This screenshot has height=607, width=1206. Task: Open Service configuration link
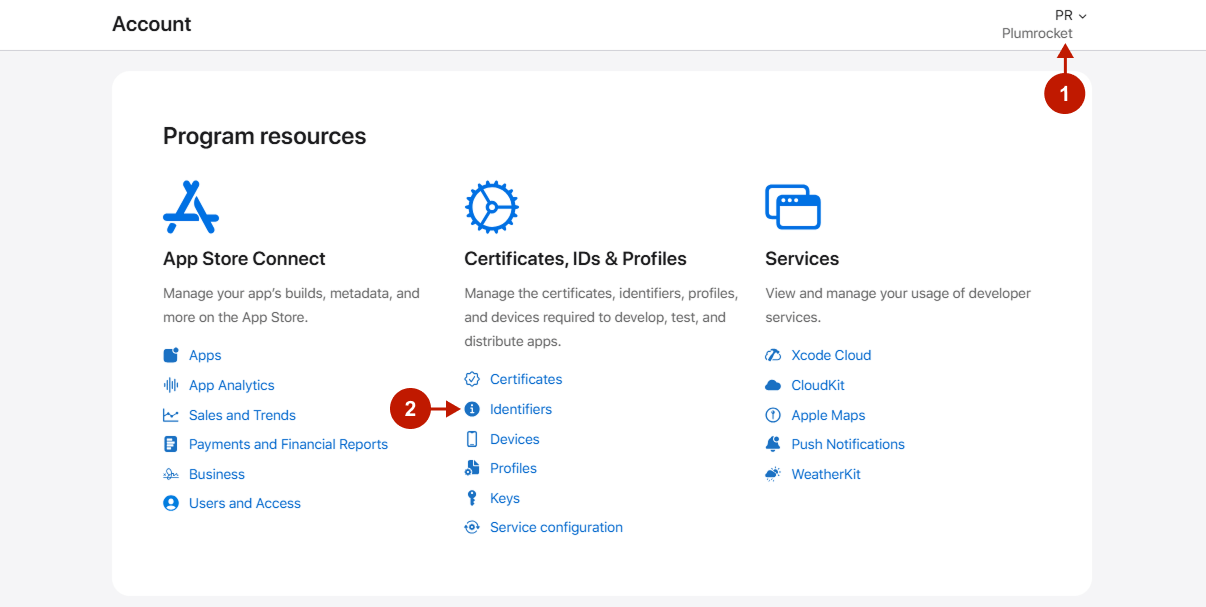(x=556, y=527)
